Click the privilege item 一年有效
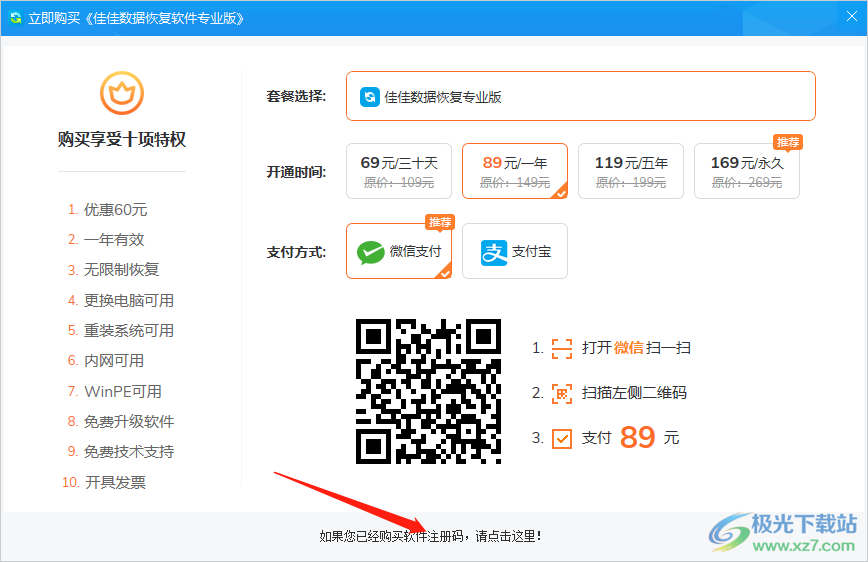 (106, 240)
